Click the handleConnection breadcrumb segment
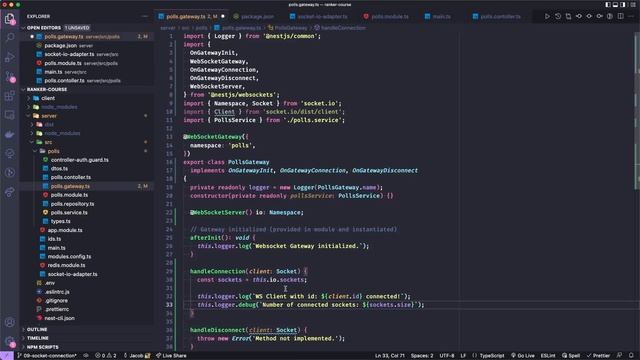The width and height of the screenshot is (640, 360). click(340, 28)
